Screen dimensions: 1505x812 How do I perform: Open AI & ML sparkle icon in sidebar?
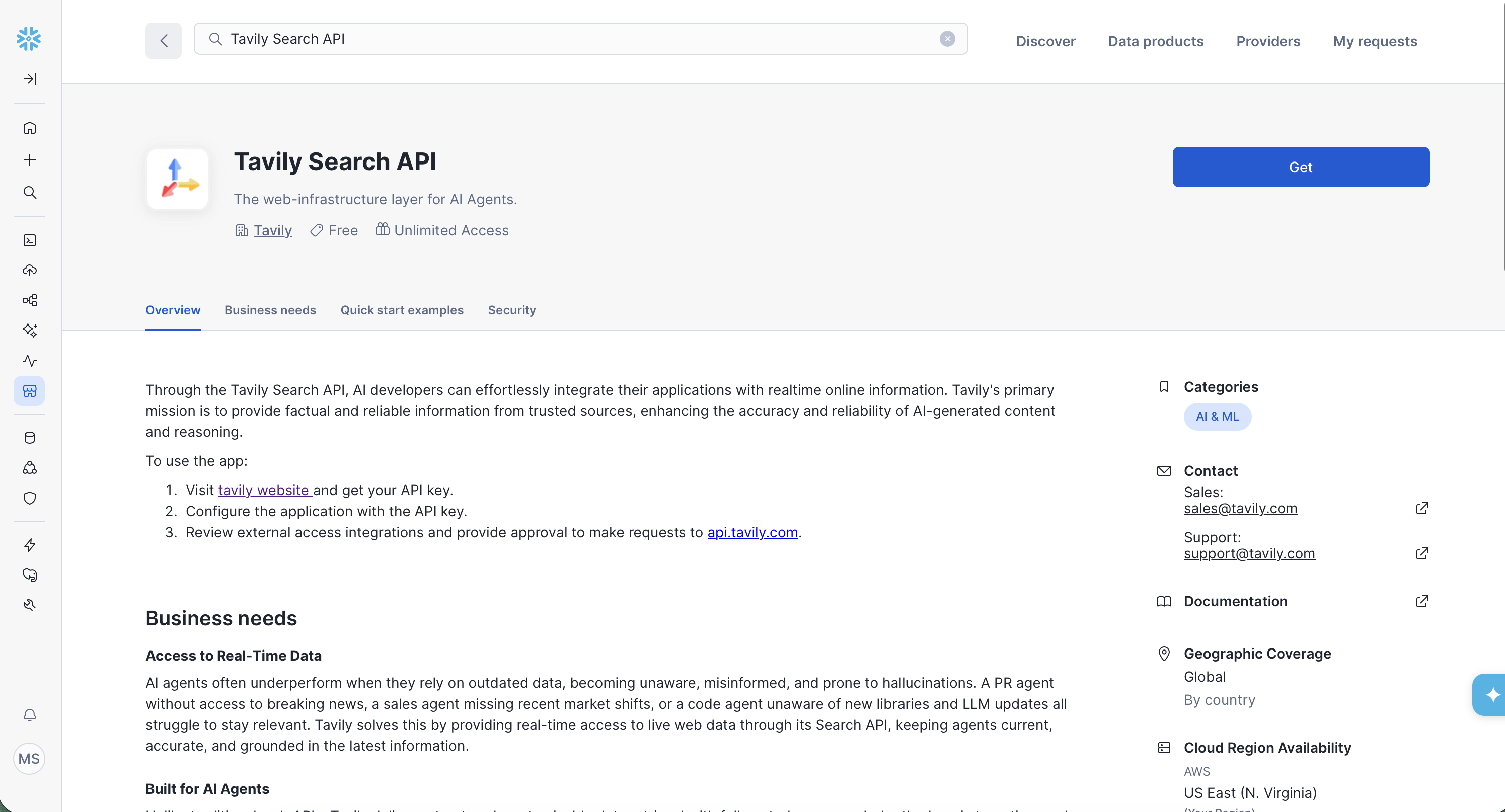pos(30,330)
